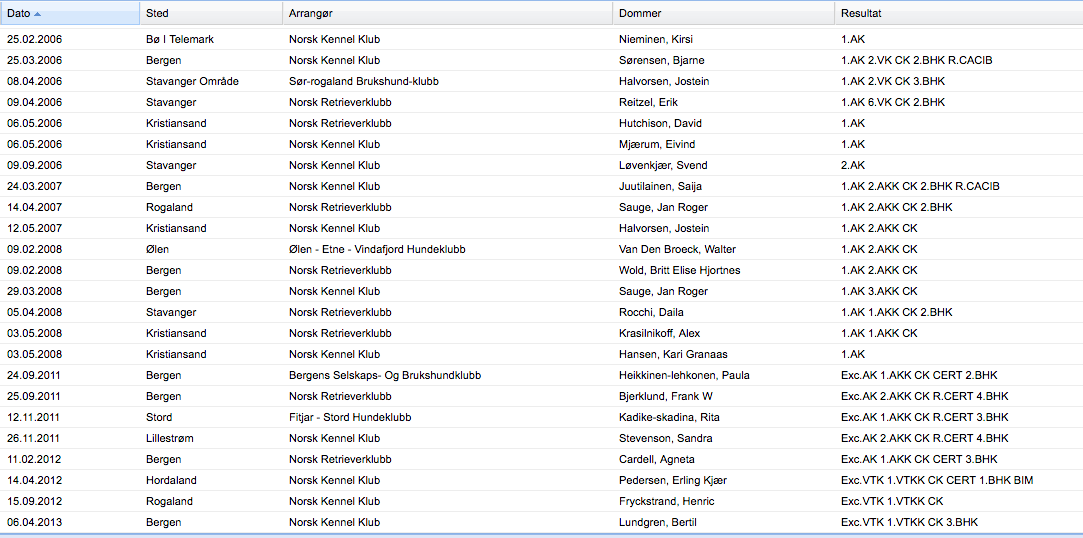This screenshot has height=538, width=1083.
Task: Click the date 05.04.2008 cell
Action: (x=70, y=312)
